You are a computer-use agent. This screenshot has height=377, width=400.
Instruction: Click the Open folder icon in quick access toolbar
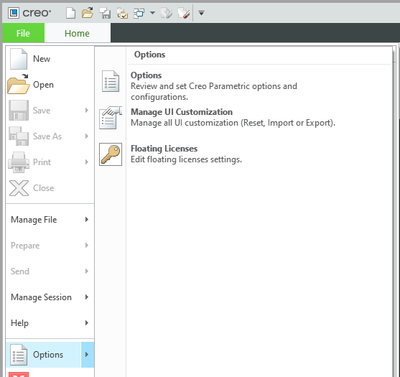pos(88,13)
